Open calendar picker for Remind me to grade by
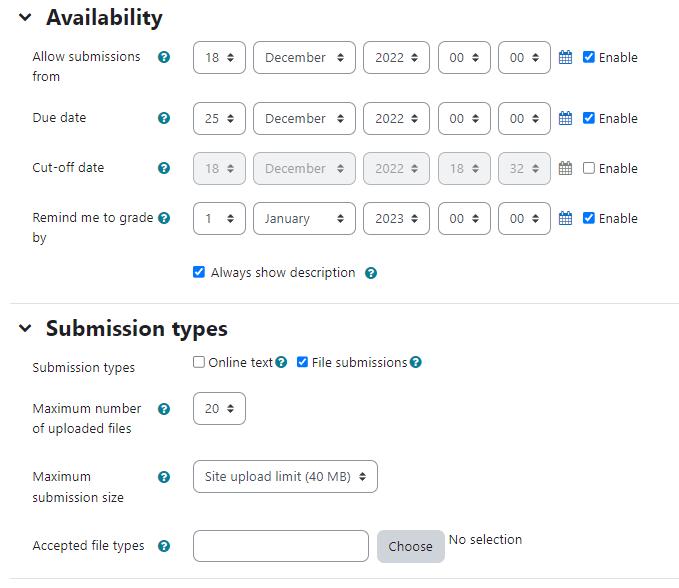 pos(565,218)
